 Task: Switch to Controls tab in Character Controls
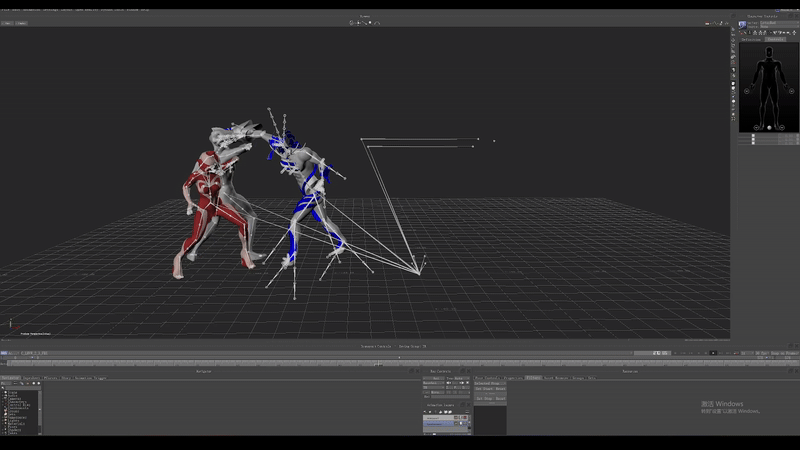pyautogui.click(x=776, y=39)
